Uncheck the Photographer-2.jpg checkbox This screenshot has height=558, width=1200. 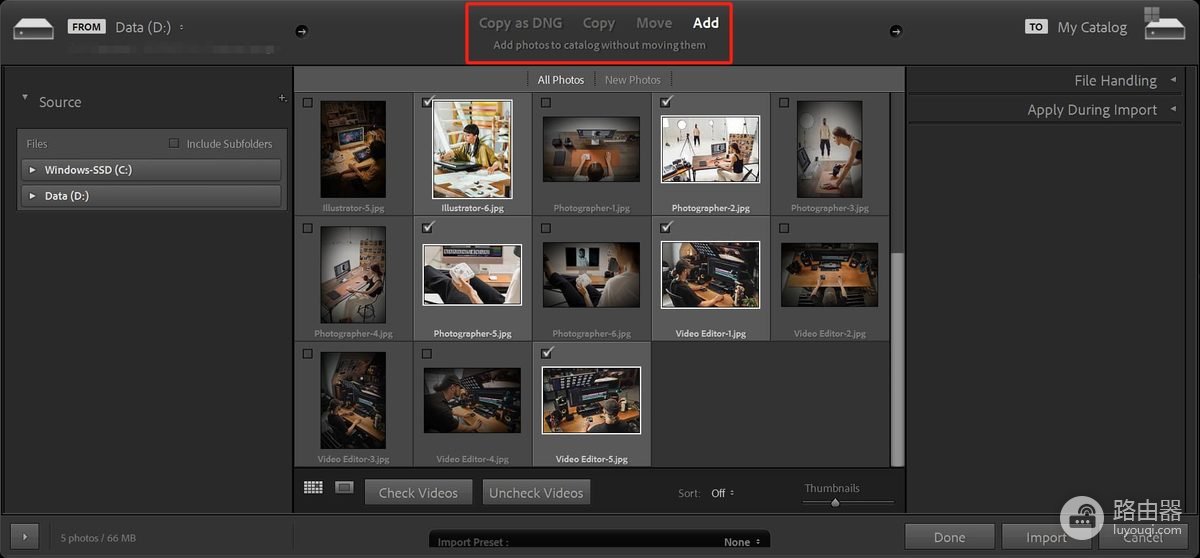pos(666,102)
